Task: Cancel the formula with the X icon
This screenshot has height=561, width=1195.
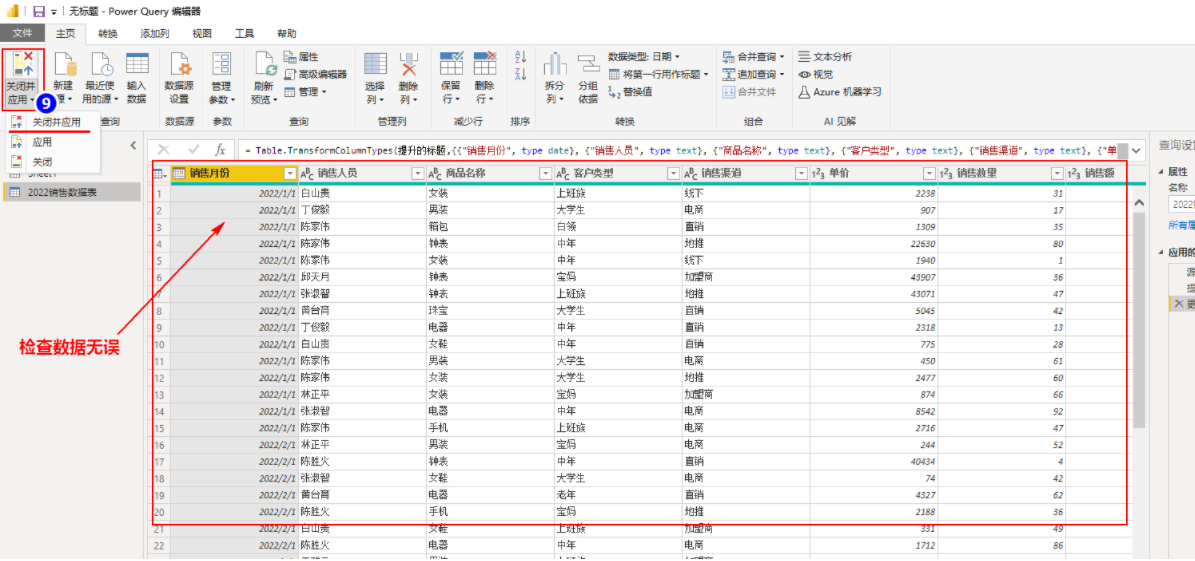Action: [164, 150]
